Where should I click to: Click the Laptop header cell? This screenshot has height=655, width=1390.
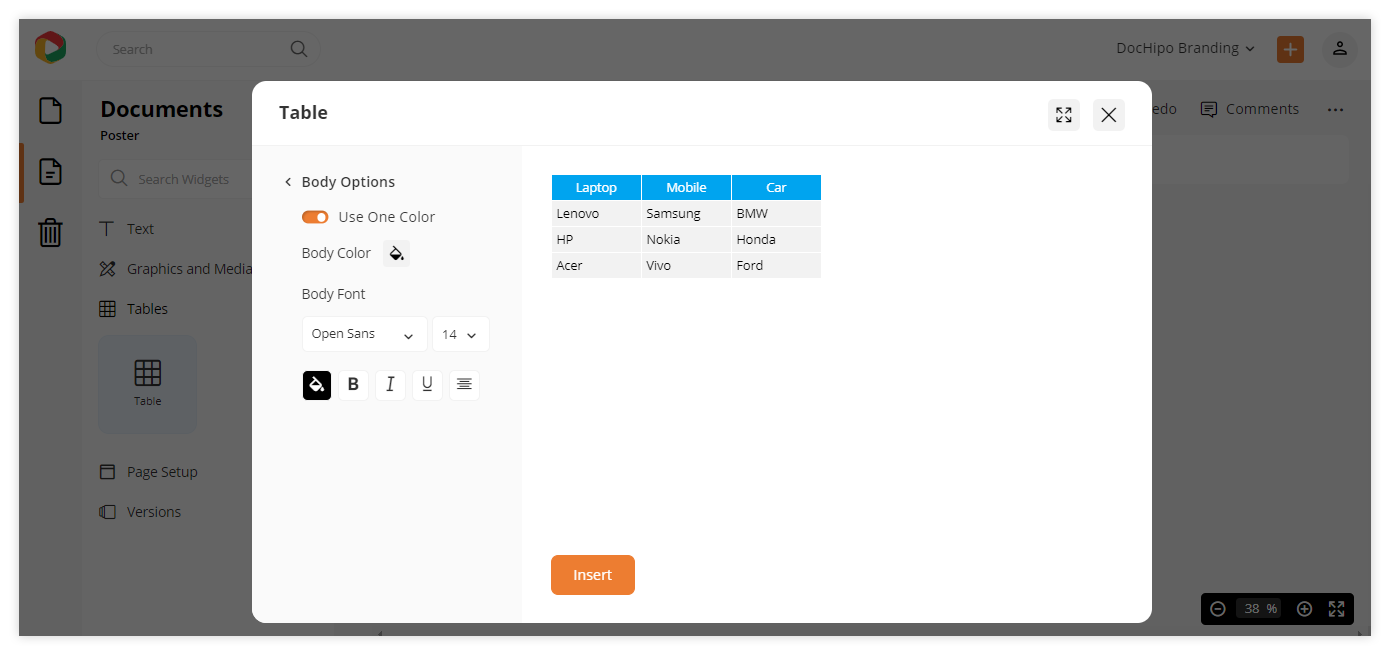click(x=596, y=188)
